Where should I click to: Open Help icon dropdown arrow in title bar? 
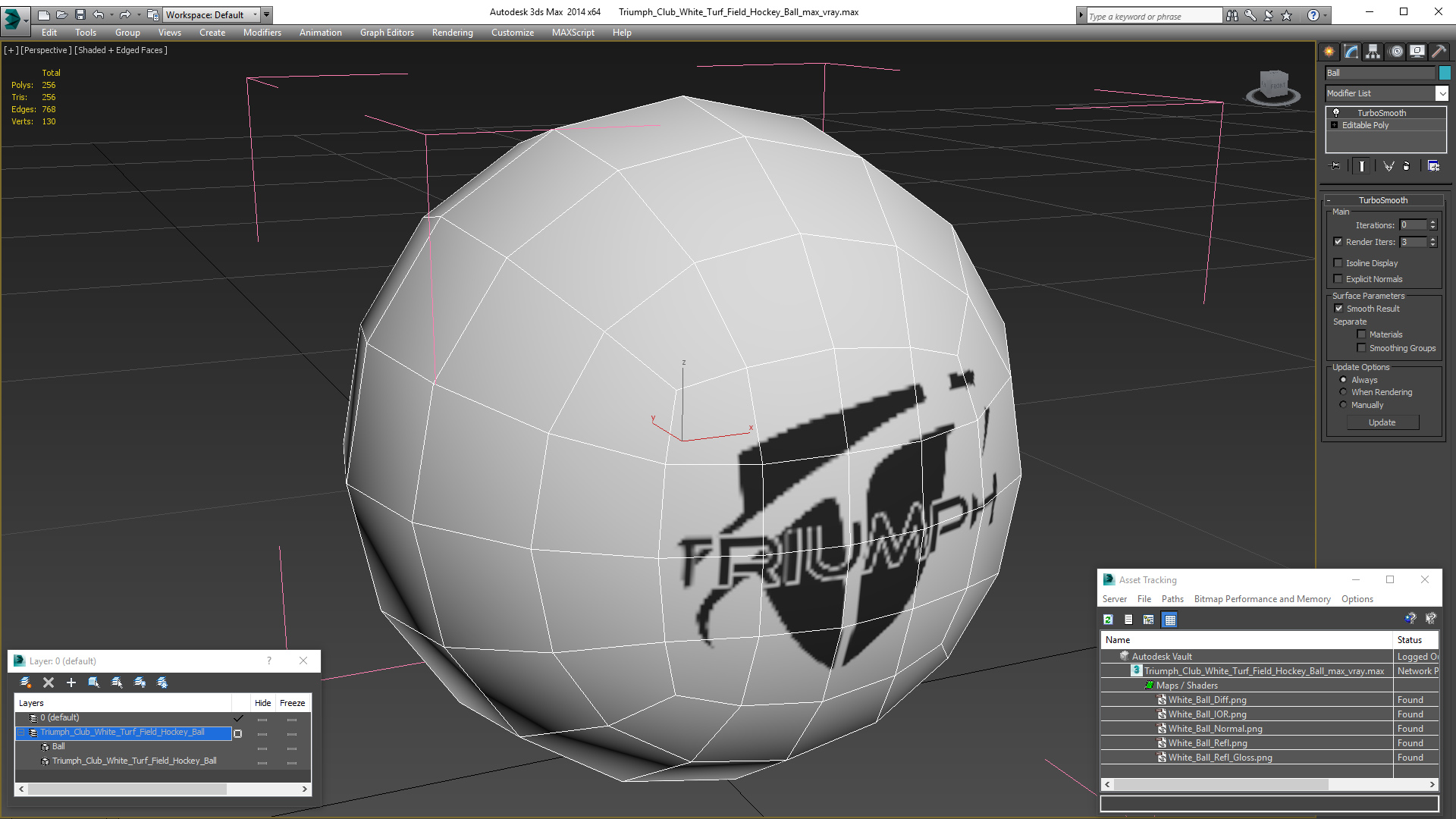tap(1326, 15)
